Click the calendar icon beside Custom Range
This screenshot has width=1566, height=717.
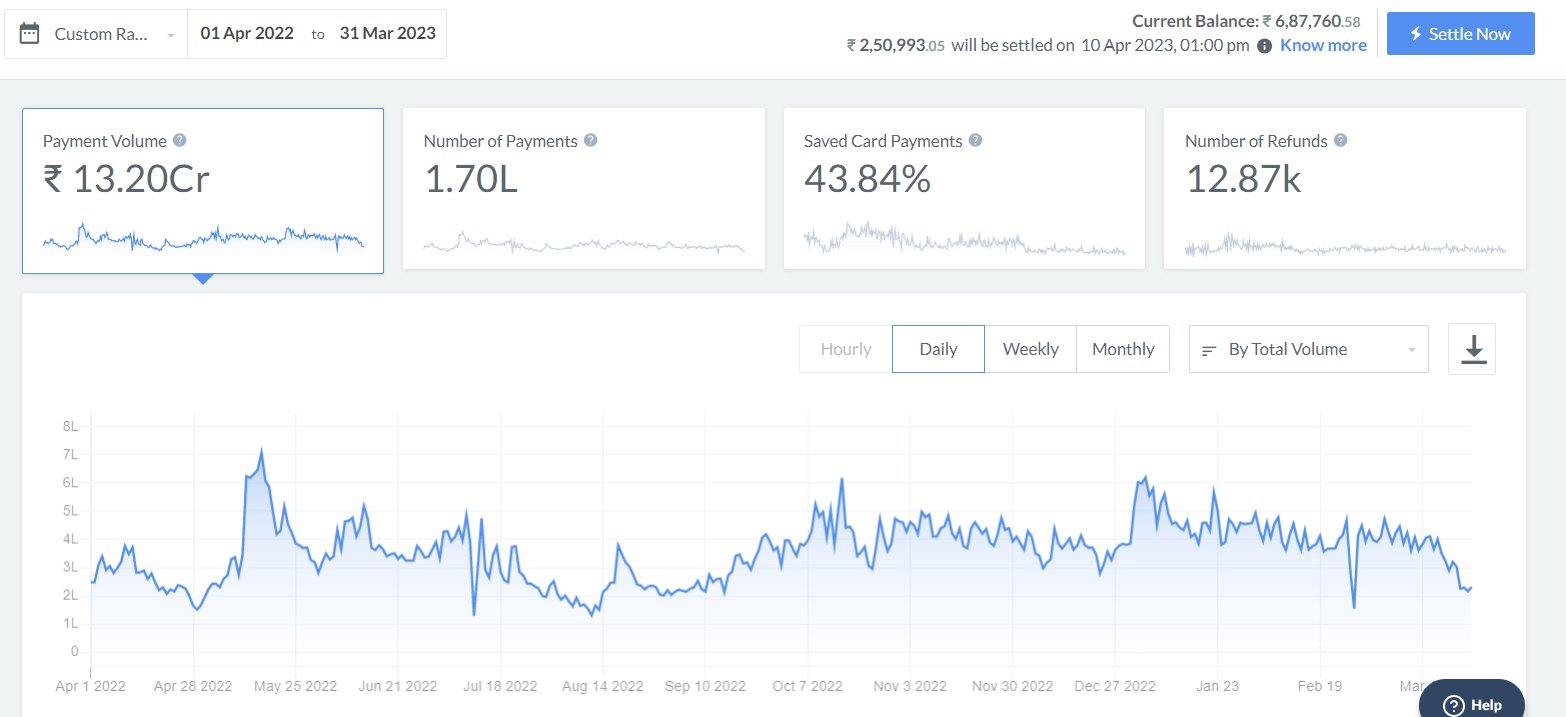pyautogui.click(x=30, y=34)
